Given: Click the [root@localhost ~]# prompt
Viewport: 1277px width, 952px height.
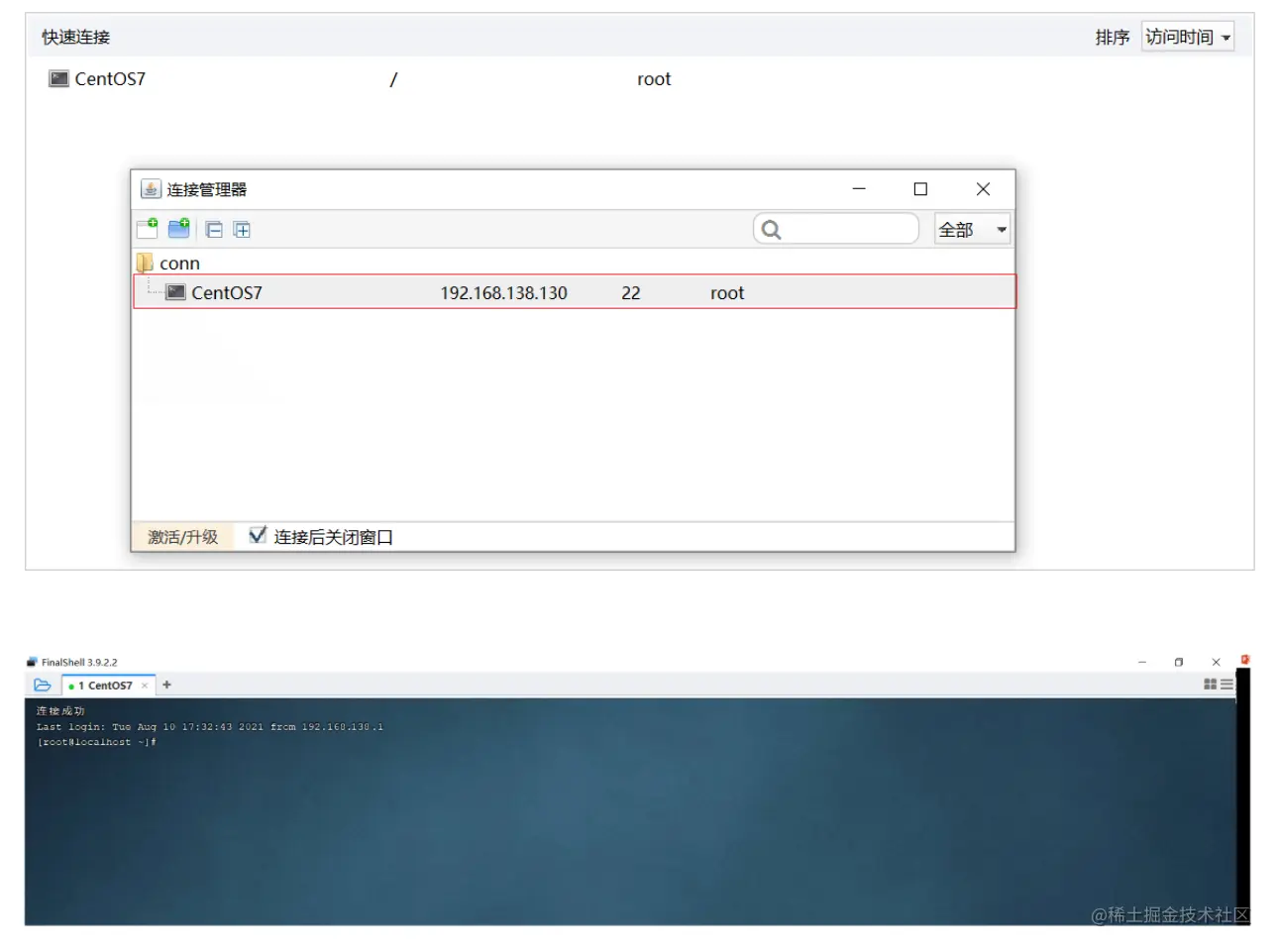Looking at the screenshot, I should pos(97,742).
